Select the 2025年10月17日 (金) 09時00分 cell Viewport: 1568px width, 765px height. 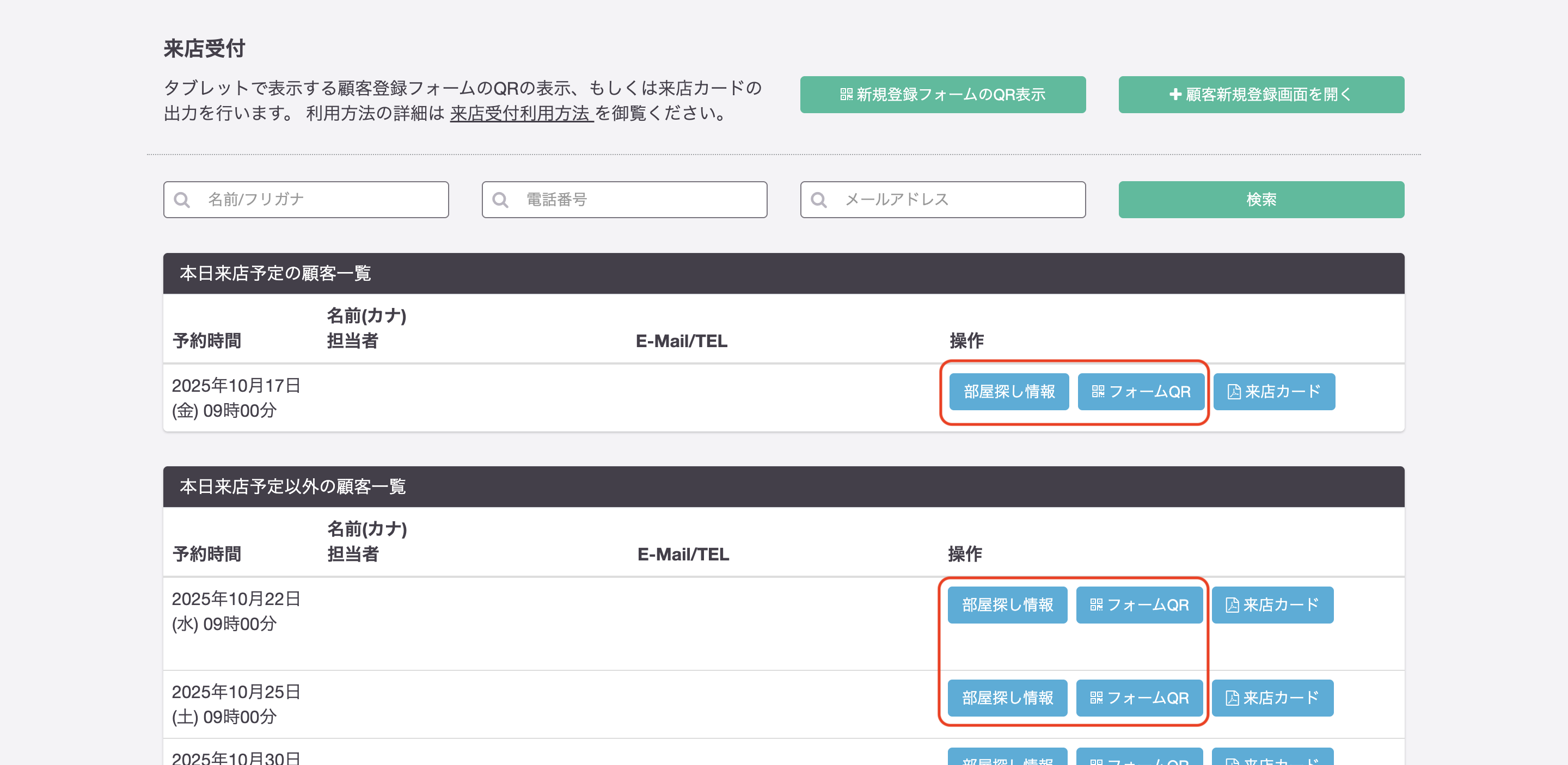click(236, 398)
